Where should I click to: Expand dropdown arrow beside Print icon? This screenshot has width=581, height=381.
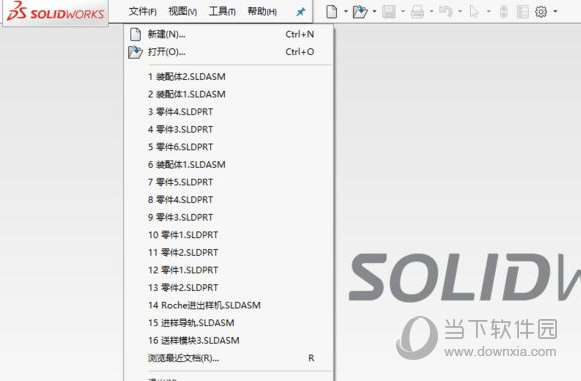click(431, 11)
